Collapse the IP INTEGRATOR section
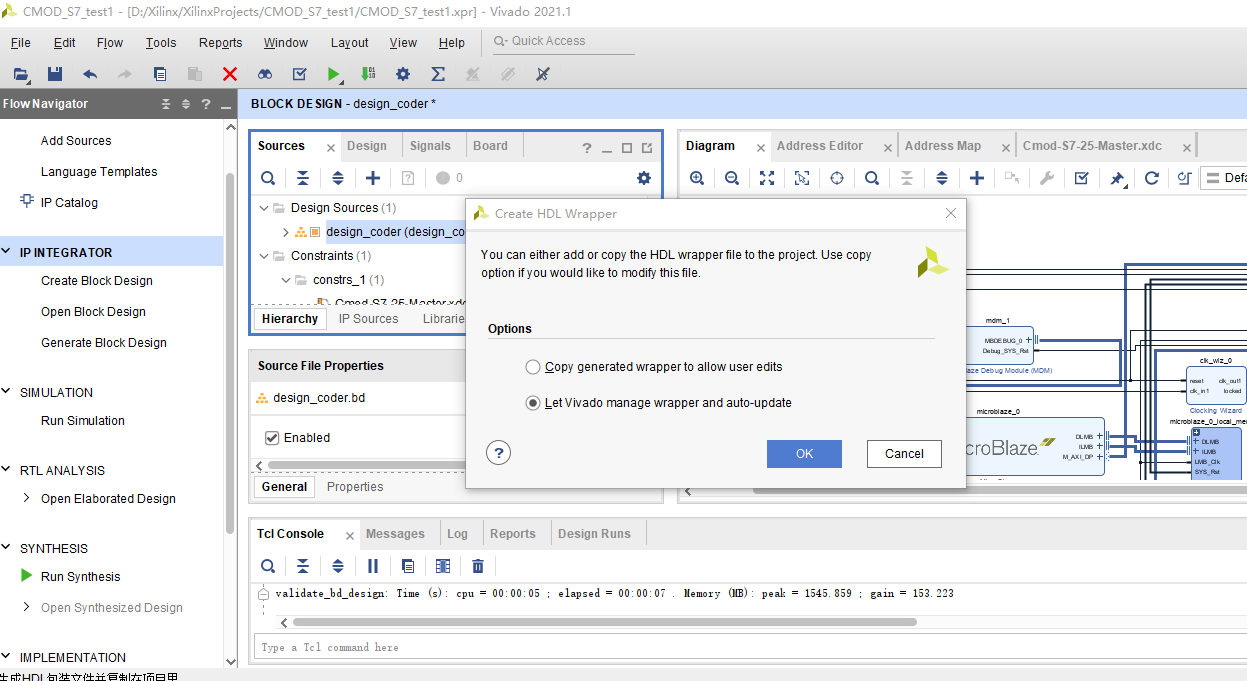This screenshot has height=681, width=1247. (x=7, y=252)
